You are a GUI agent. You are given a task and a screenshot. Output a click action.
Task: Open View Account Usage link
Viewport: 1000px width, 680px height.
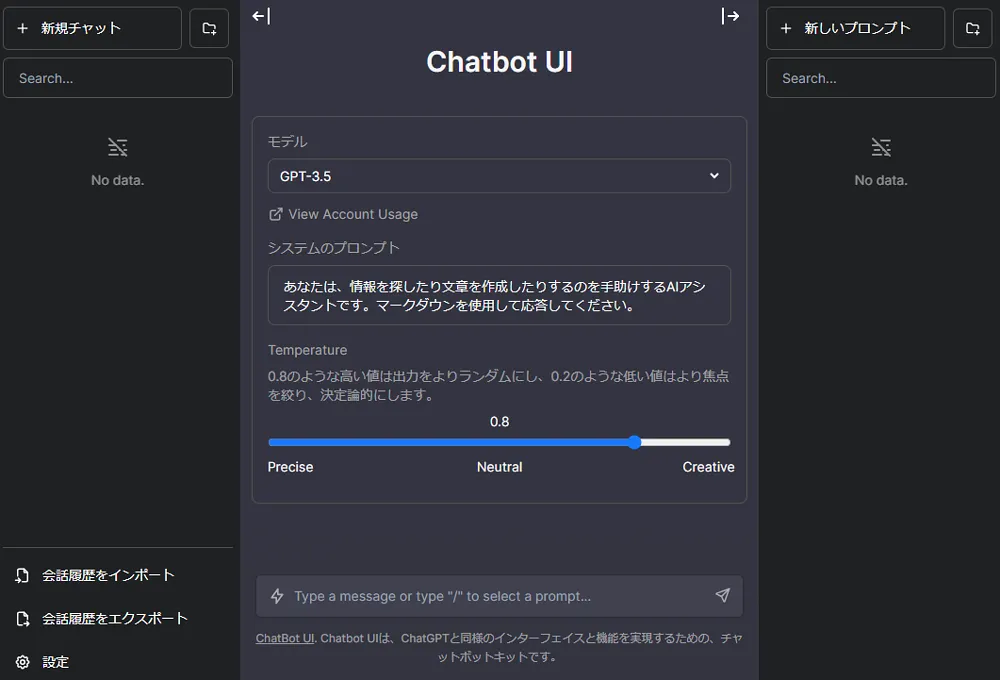click(343, 214)
